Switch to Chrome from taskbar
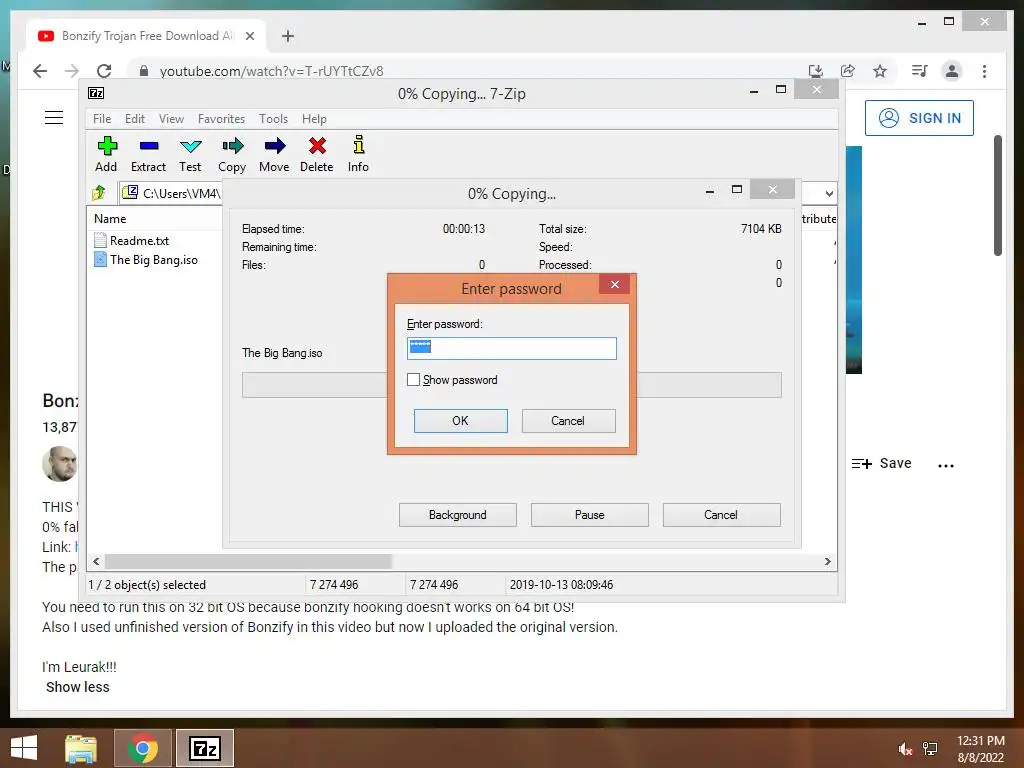The height and width of the screenshot is (768, 1024). (x=143, y=748)
